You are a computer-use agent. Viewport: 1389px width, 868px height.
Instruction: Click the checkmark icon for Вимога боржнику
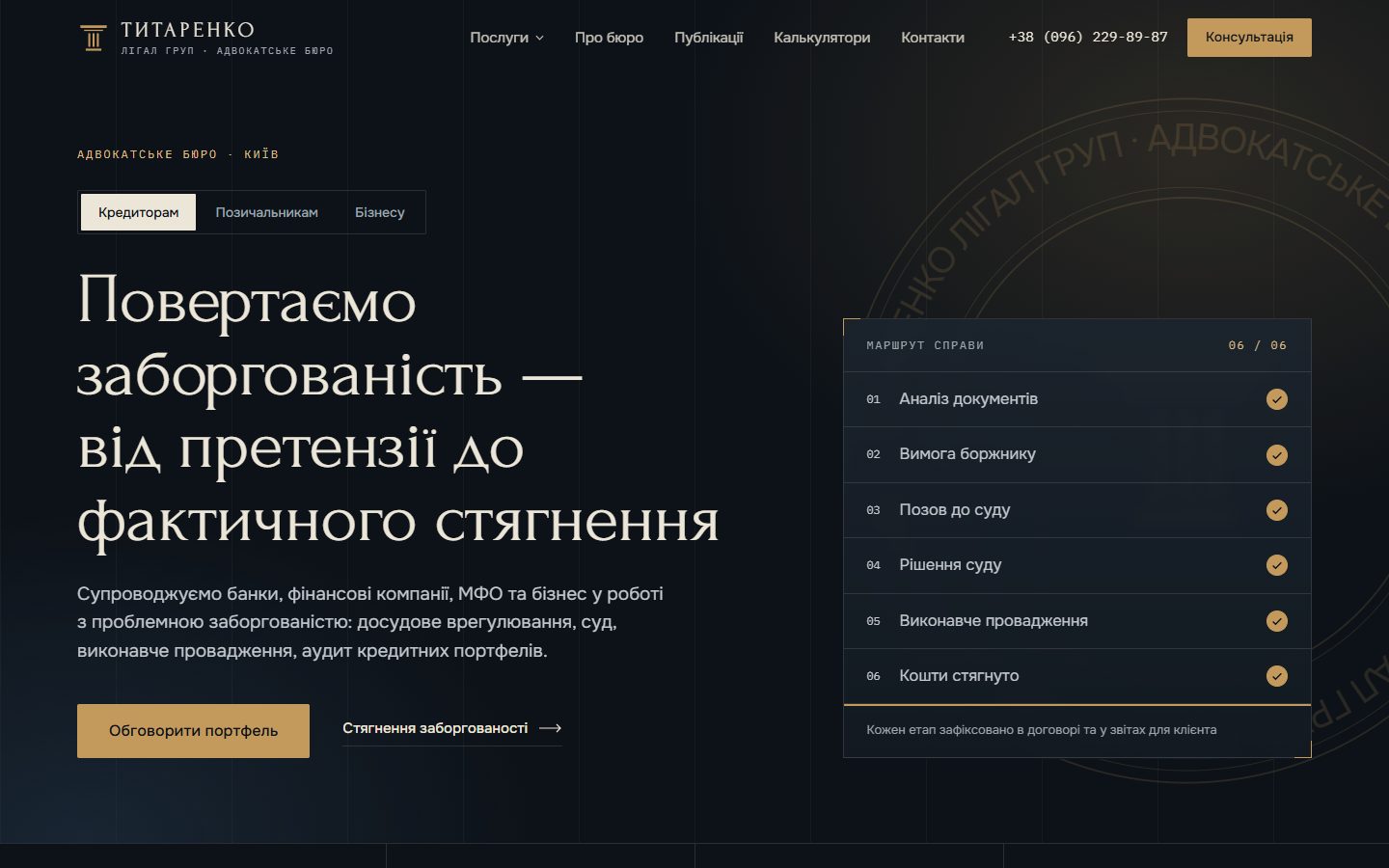[1276, 454]
